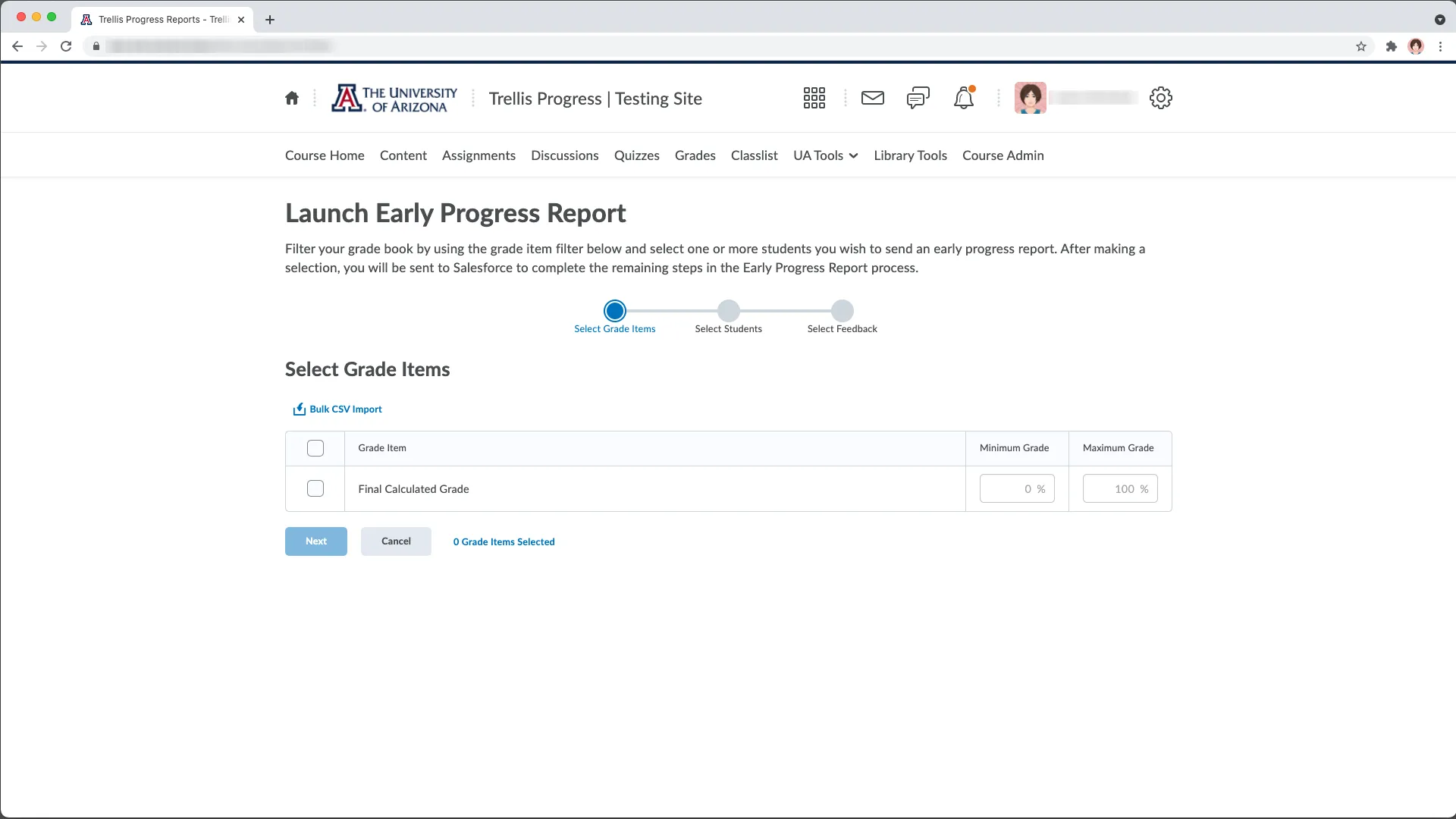Click the Select Feedback step label
The height and width of the screenshot is (819, 1456).
click(842, 329)
